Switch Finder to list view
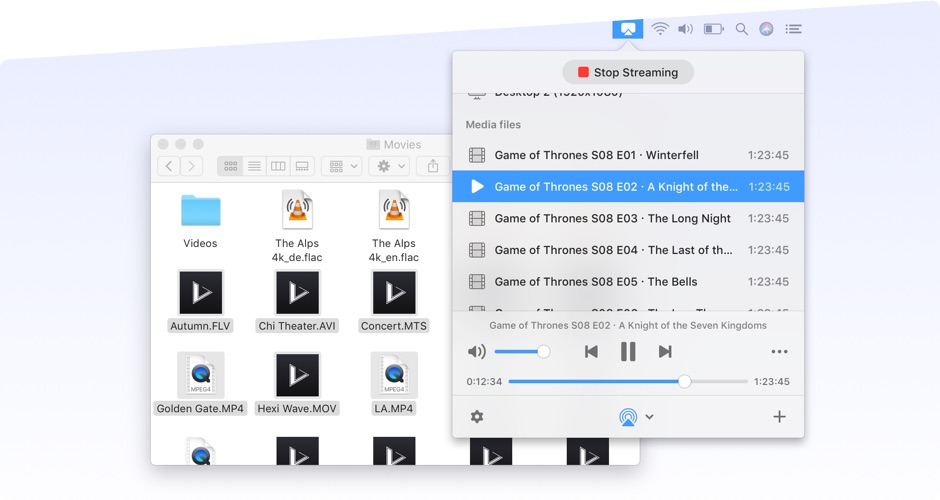The height and width of the screenshot is (500, 940). [x=254, y=166]
